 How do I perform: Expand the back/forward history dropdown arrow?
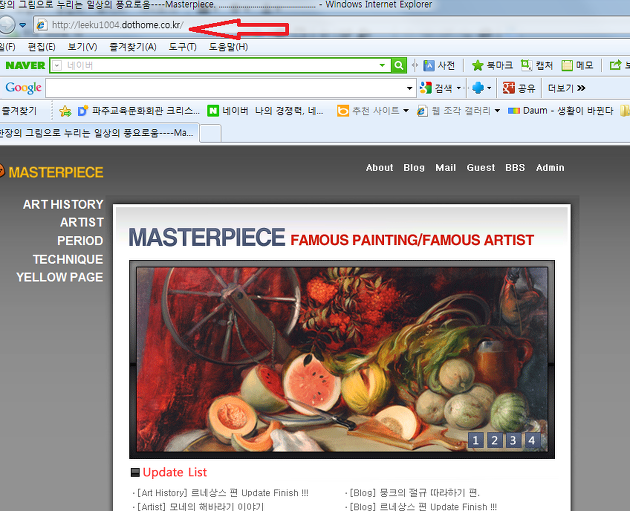coord(23,25)
